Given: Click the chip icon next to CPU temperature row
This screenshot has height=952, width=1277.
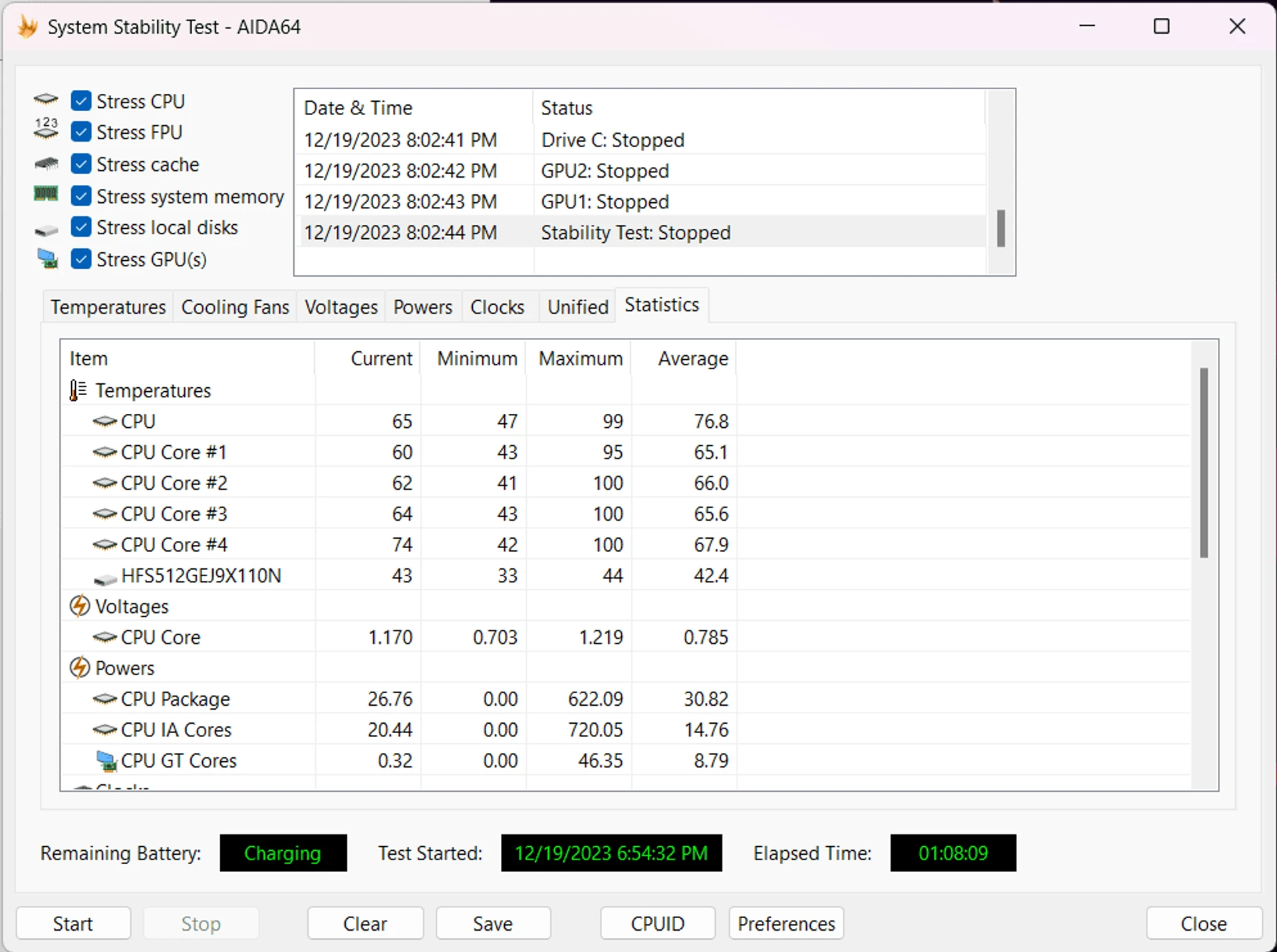Looking at the screenshot, I should point(104,421).
